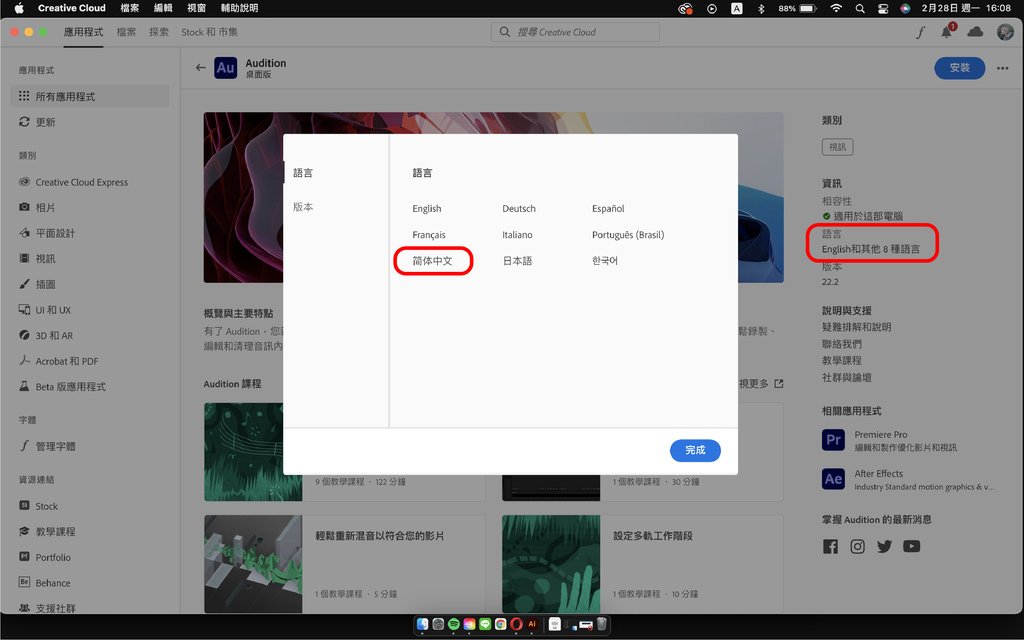This screenshot has height=640, width=1024.
Task: Select Italiano language option
Action: pos(517,234)
